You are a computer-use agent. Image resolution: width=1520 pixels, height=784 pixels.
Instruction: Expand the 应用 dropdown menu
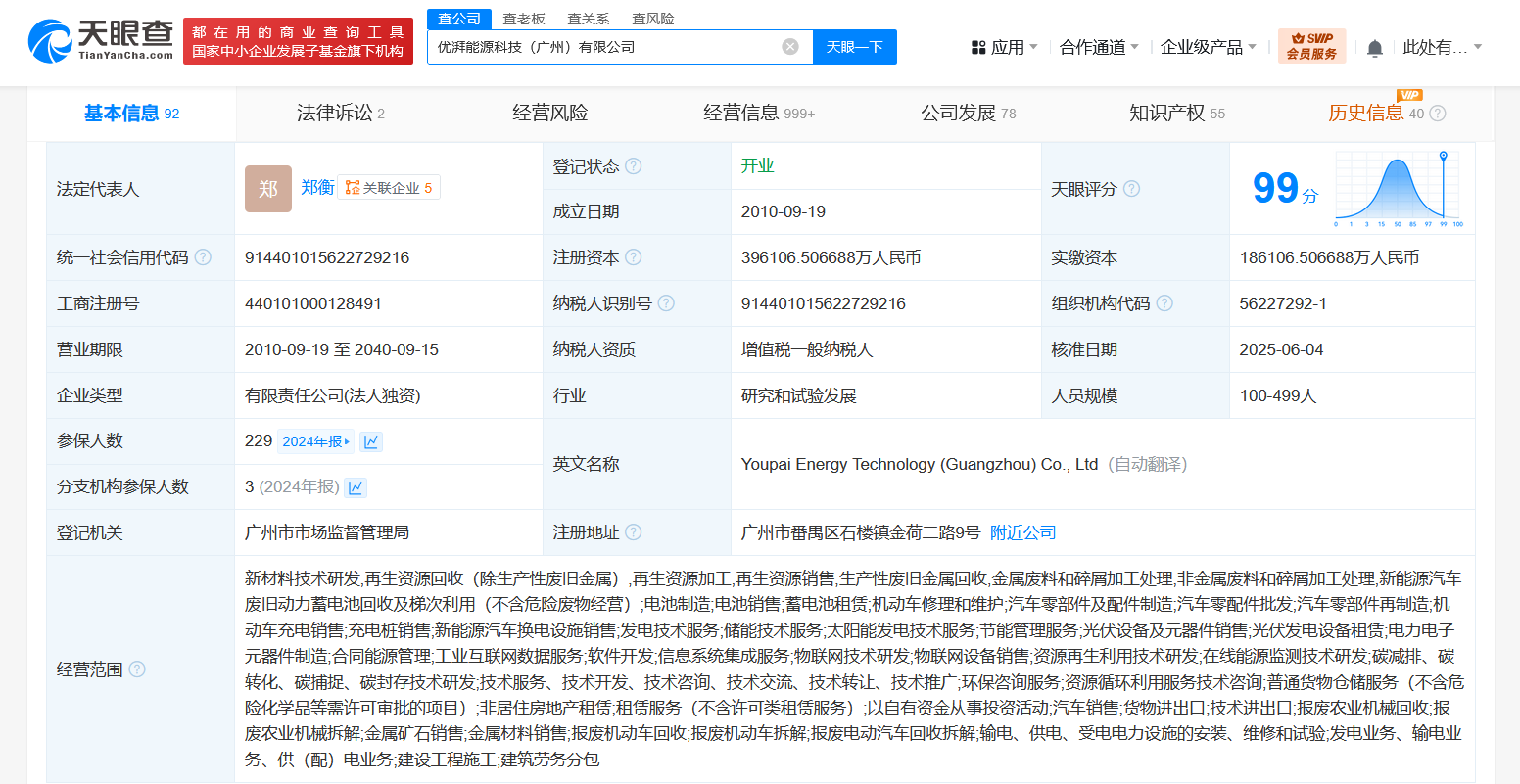click(x=1005, y=47)
